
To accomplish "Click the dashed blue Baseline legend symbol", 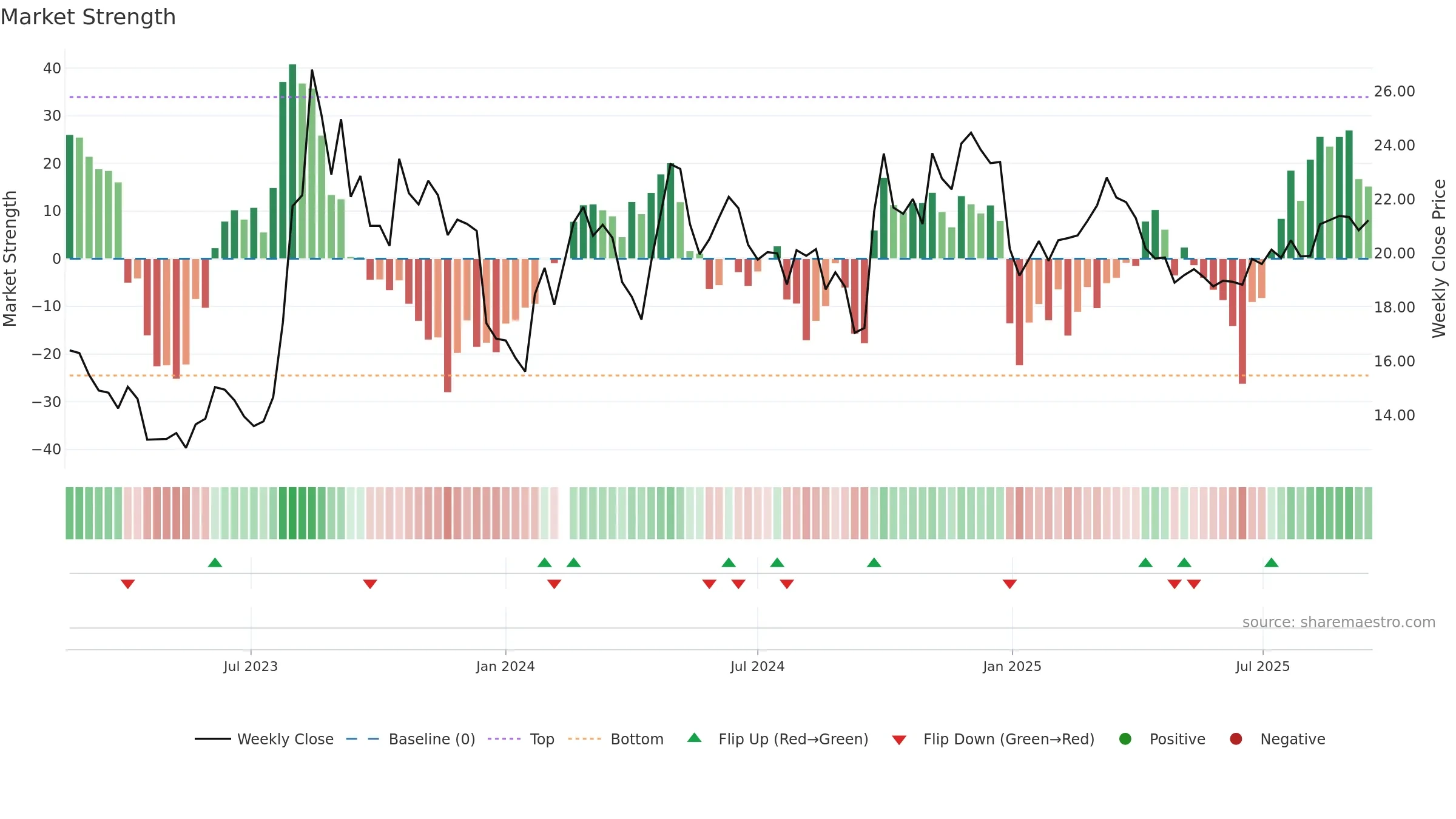I will click(x=362, y=739).
